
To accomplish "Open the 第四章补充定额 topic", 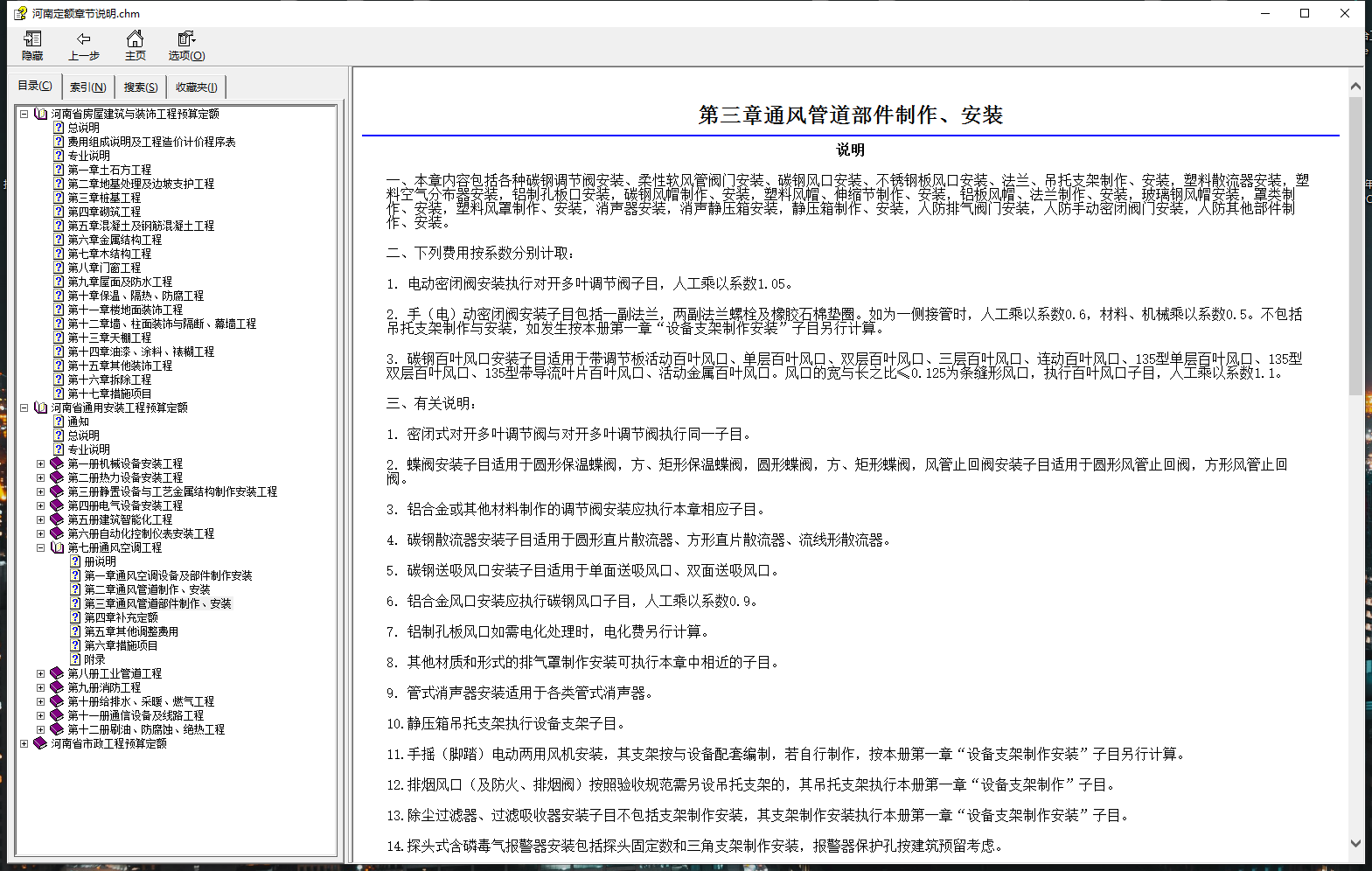I will tap(121, 617).
